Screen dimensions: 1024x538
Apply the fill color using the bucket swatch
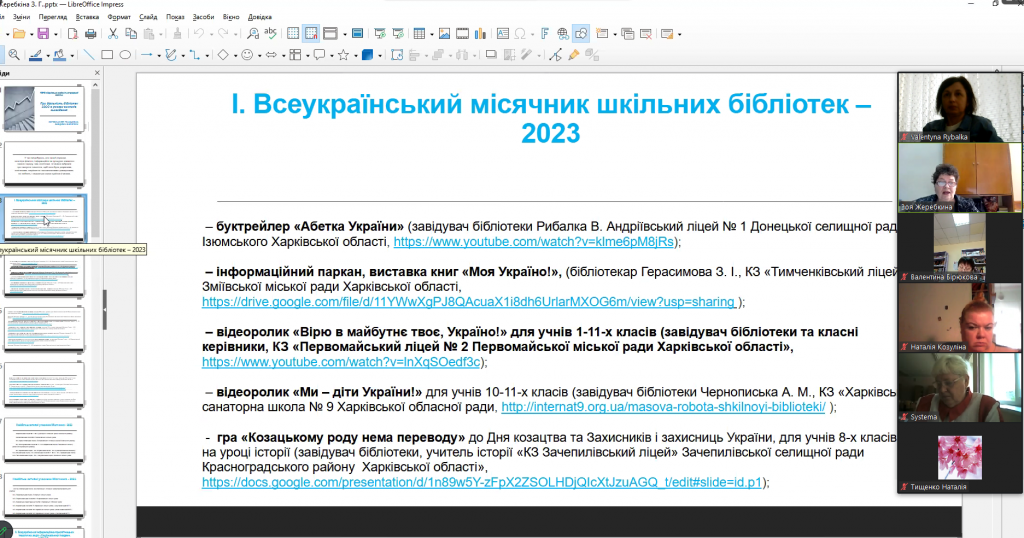(x=59, y=55)
